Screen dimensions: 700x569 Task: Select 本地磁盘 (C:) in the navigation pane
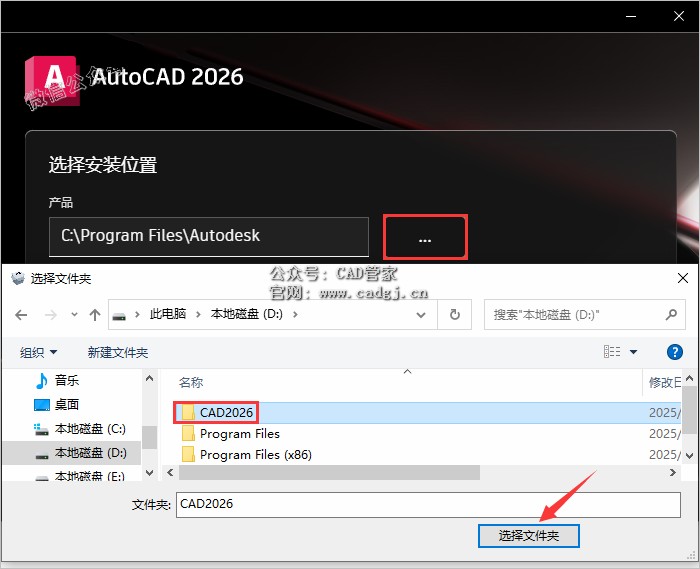(90, 429)
